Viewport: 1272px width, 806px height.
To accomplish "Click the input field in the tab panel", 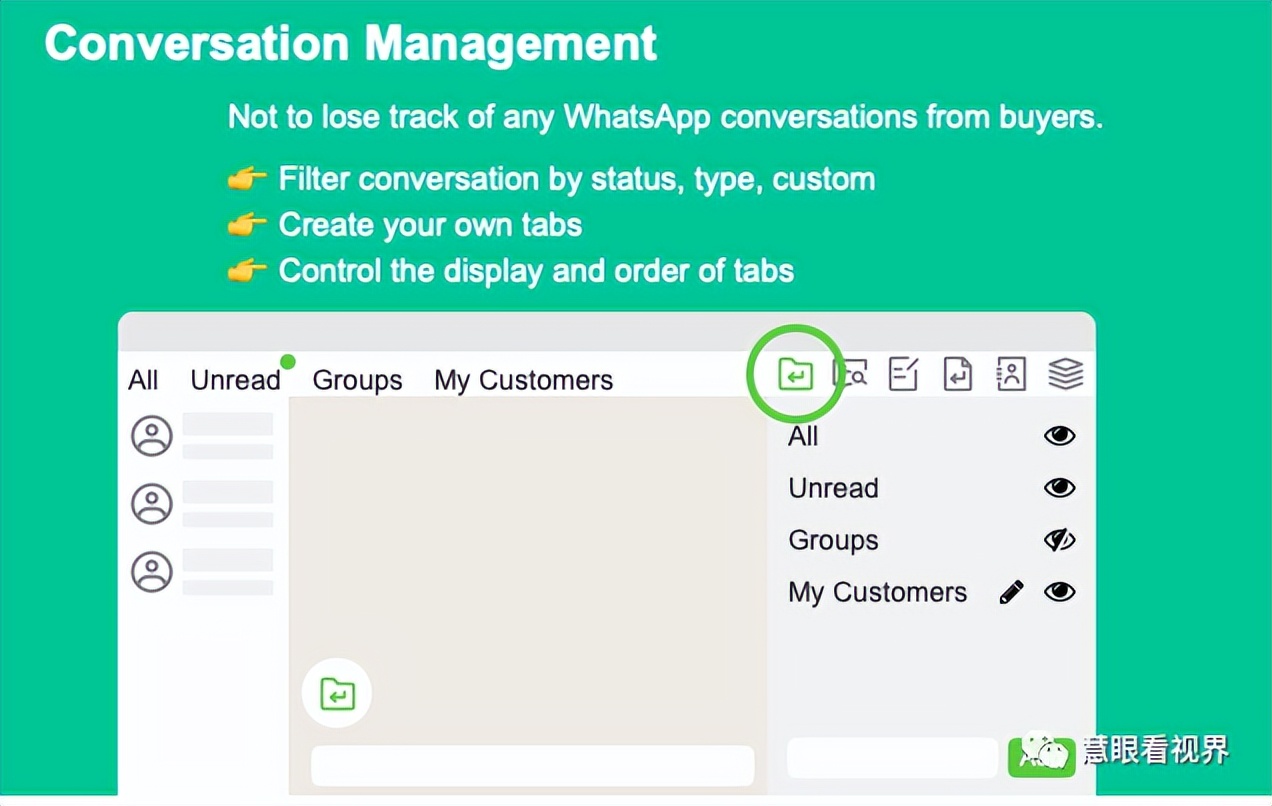I will tap(892, 758).
